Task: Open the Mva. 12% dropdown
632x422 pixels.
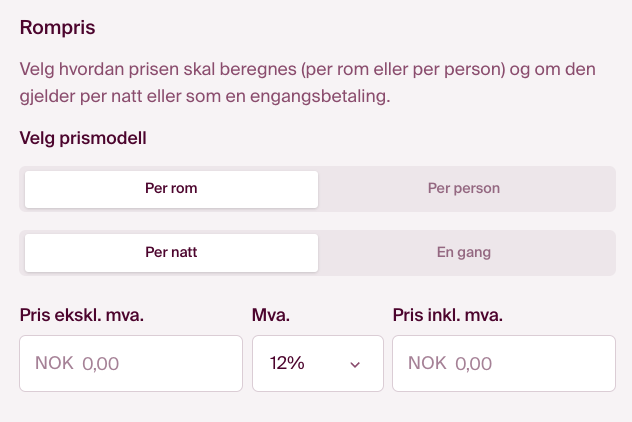Action: (317, 363)
